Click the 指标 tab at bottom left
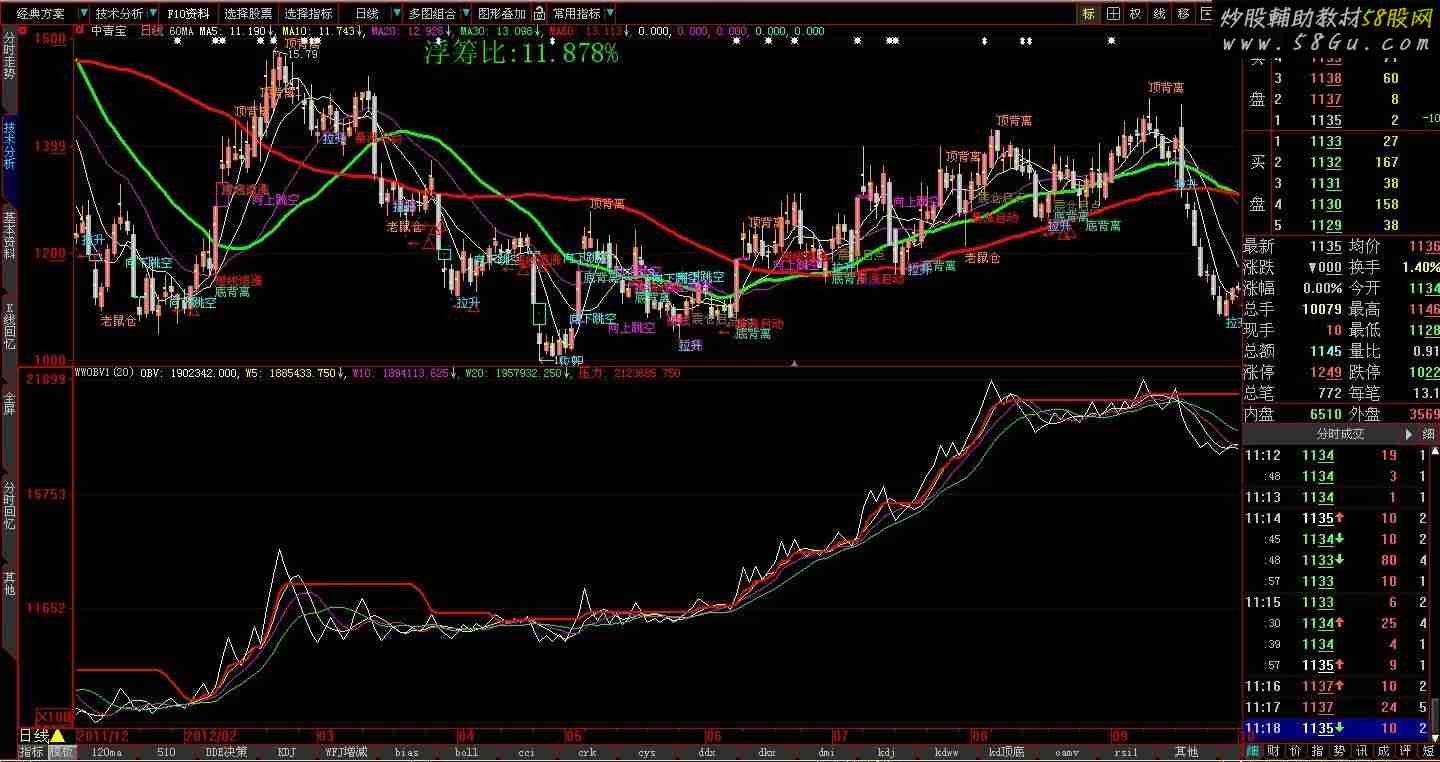Screen dimensions: 1440x762 tap(32, 753)
